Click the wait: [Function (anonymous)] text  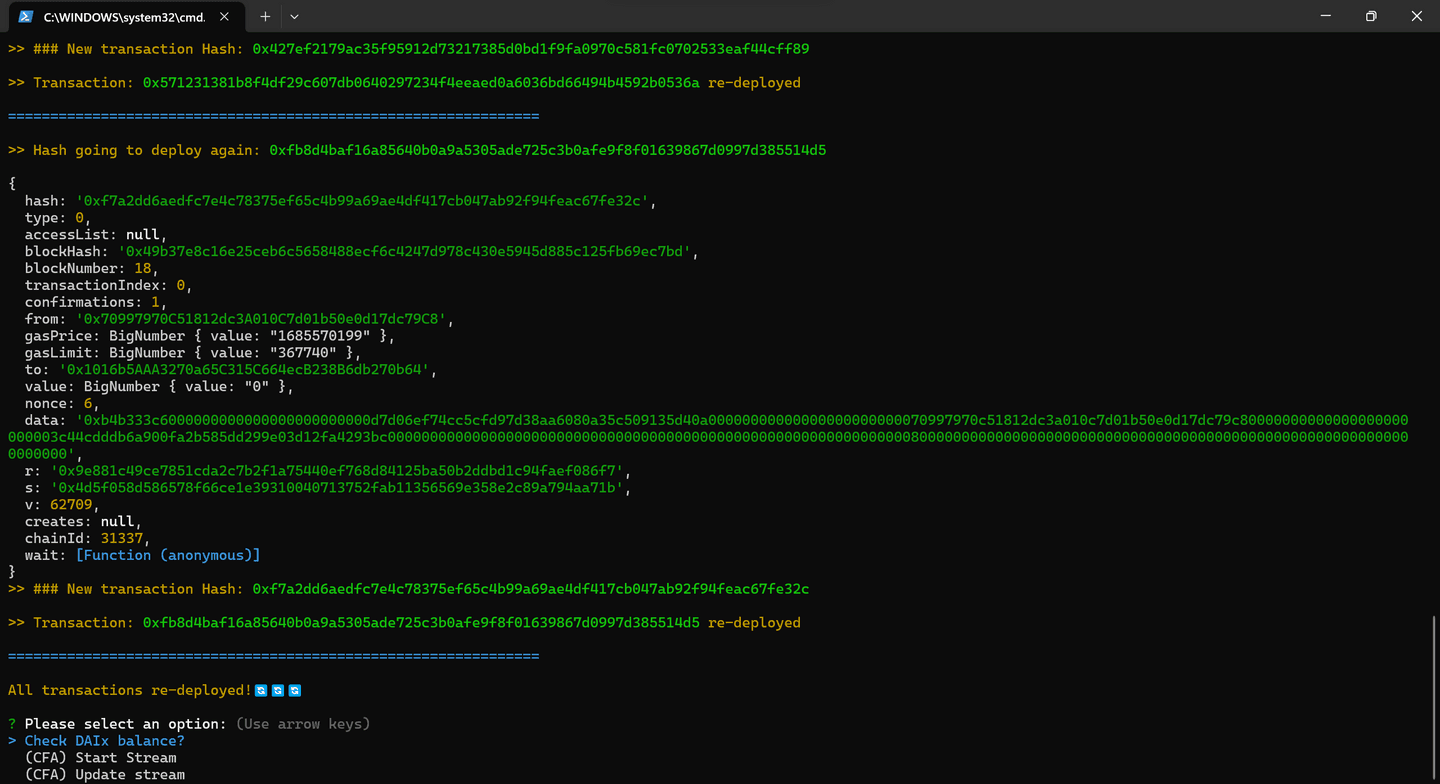tap(142, 557)
